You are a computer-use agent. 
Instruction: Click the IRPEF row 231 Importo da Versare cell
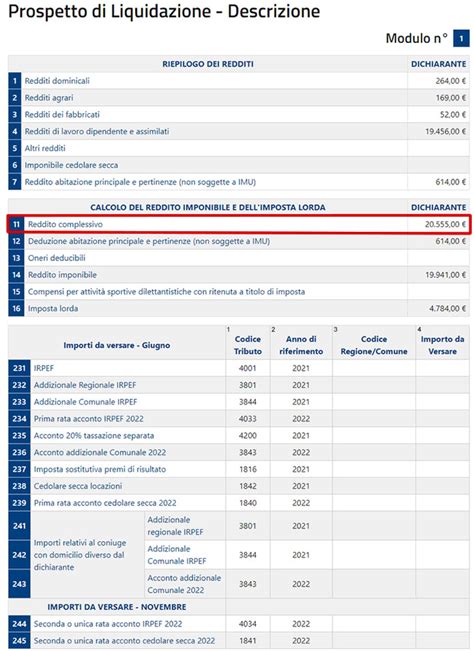442,368
